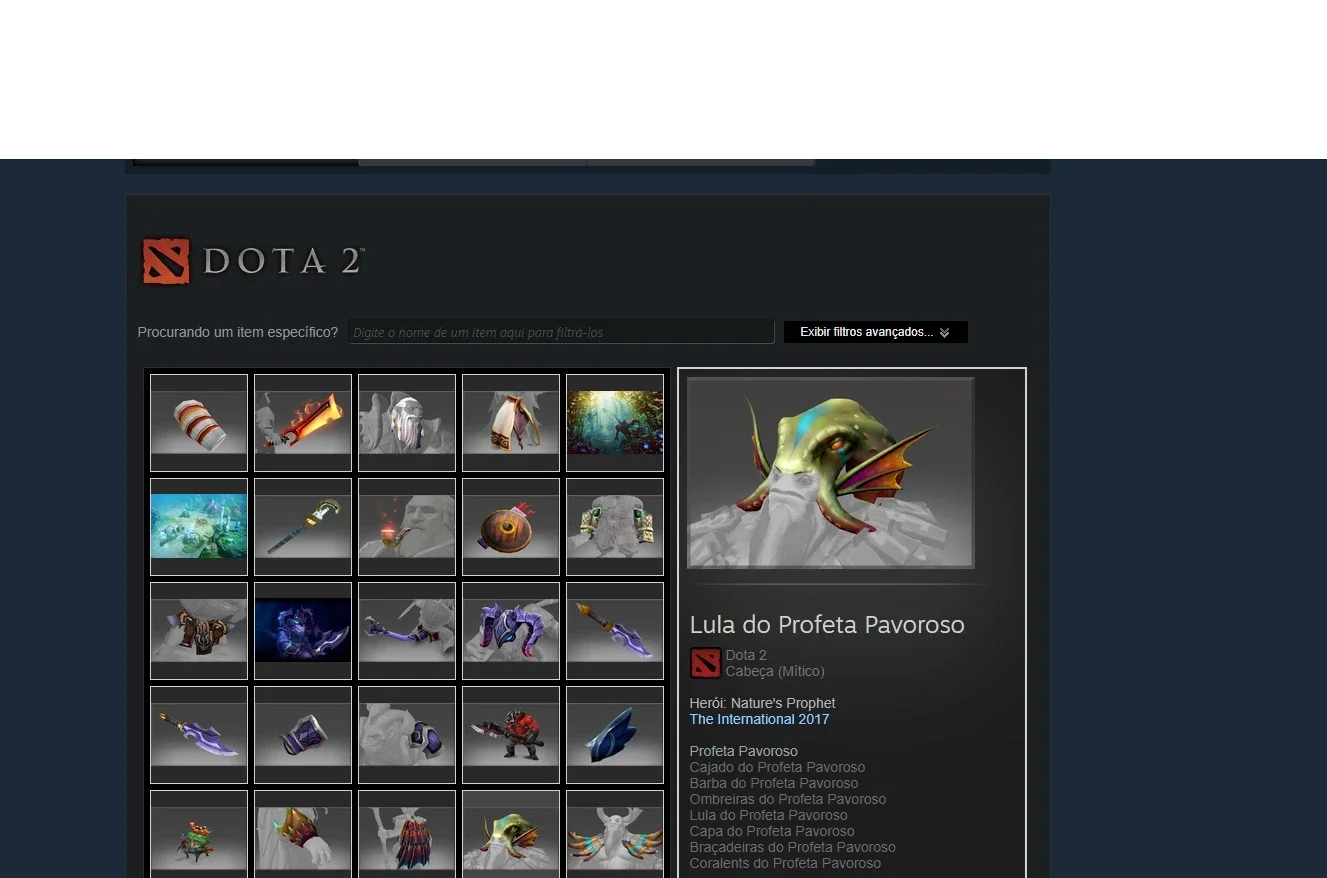Pick the orange-teal striped coral shoulders item

click(x=615, y=834)
